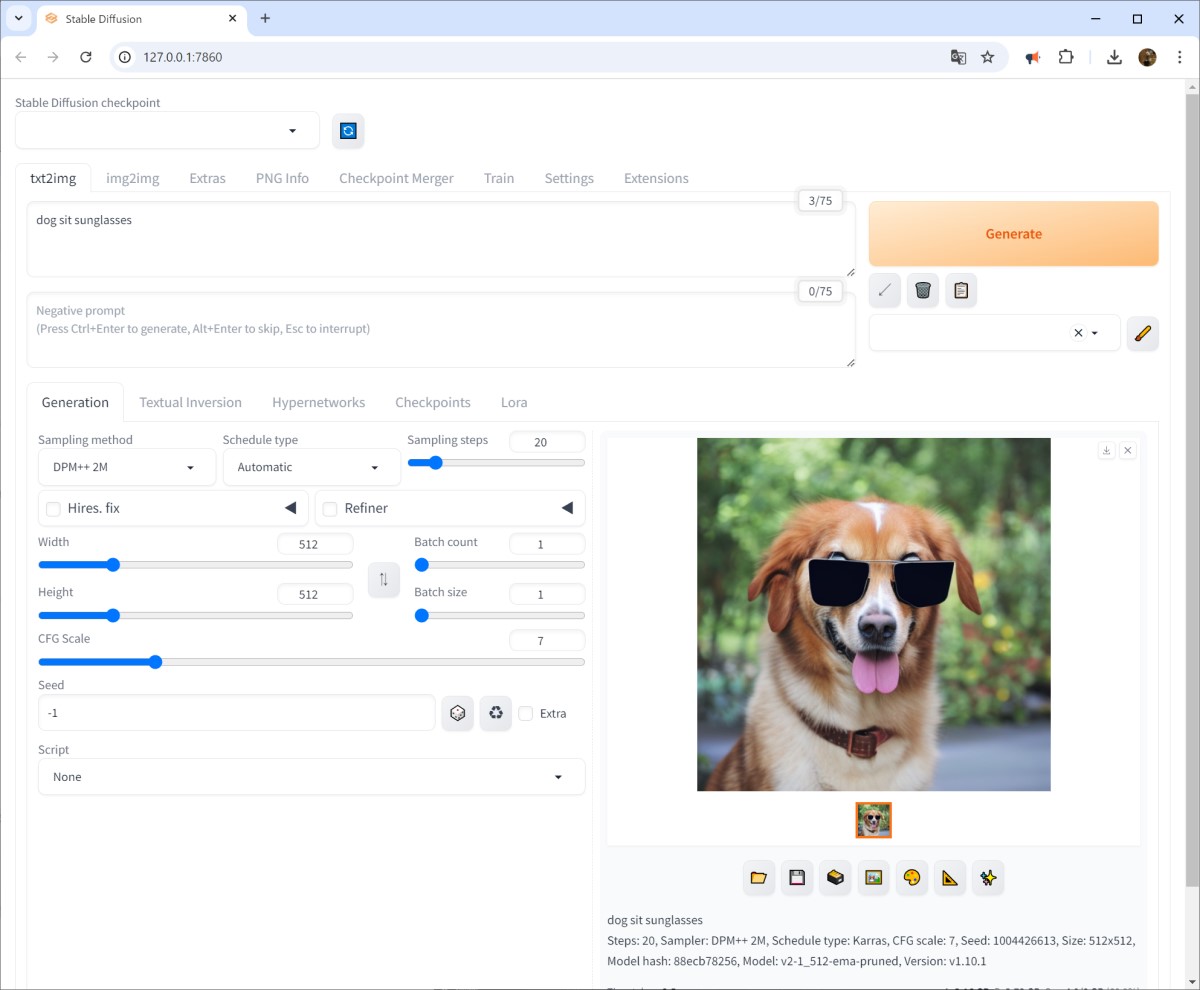The width and height of the screenshot is (1200, 990).
Task: Close the image preview with the X icon
Action: [x=1128, y=451]
